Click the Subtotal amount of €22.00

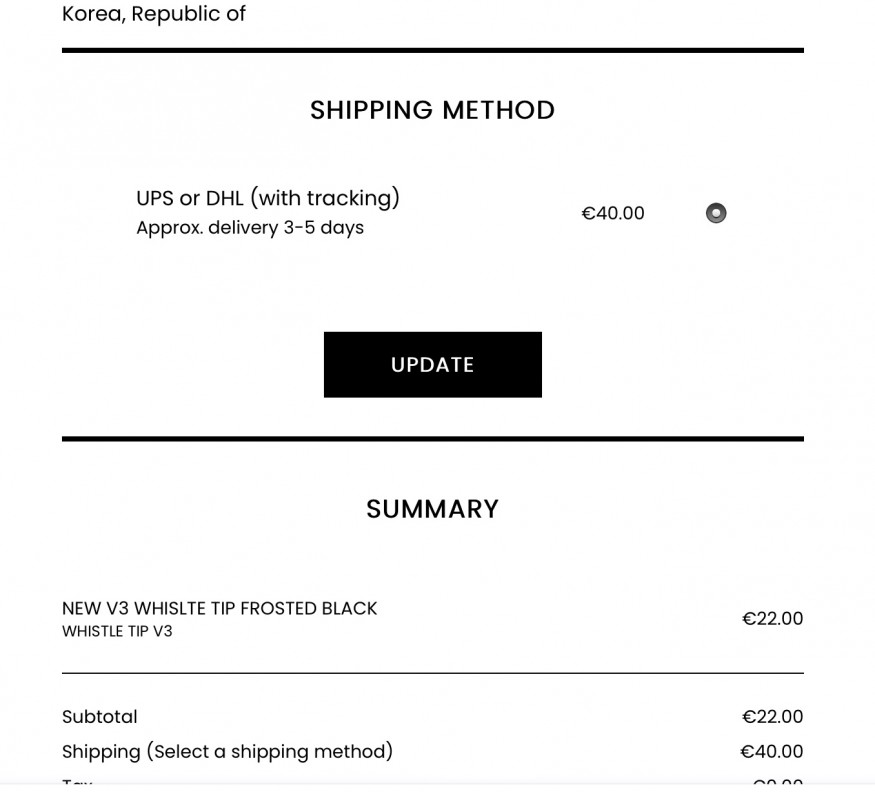coord(772,717)
